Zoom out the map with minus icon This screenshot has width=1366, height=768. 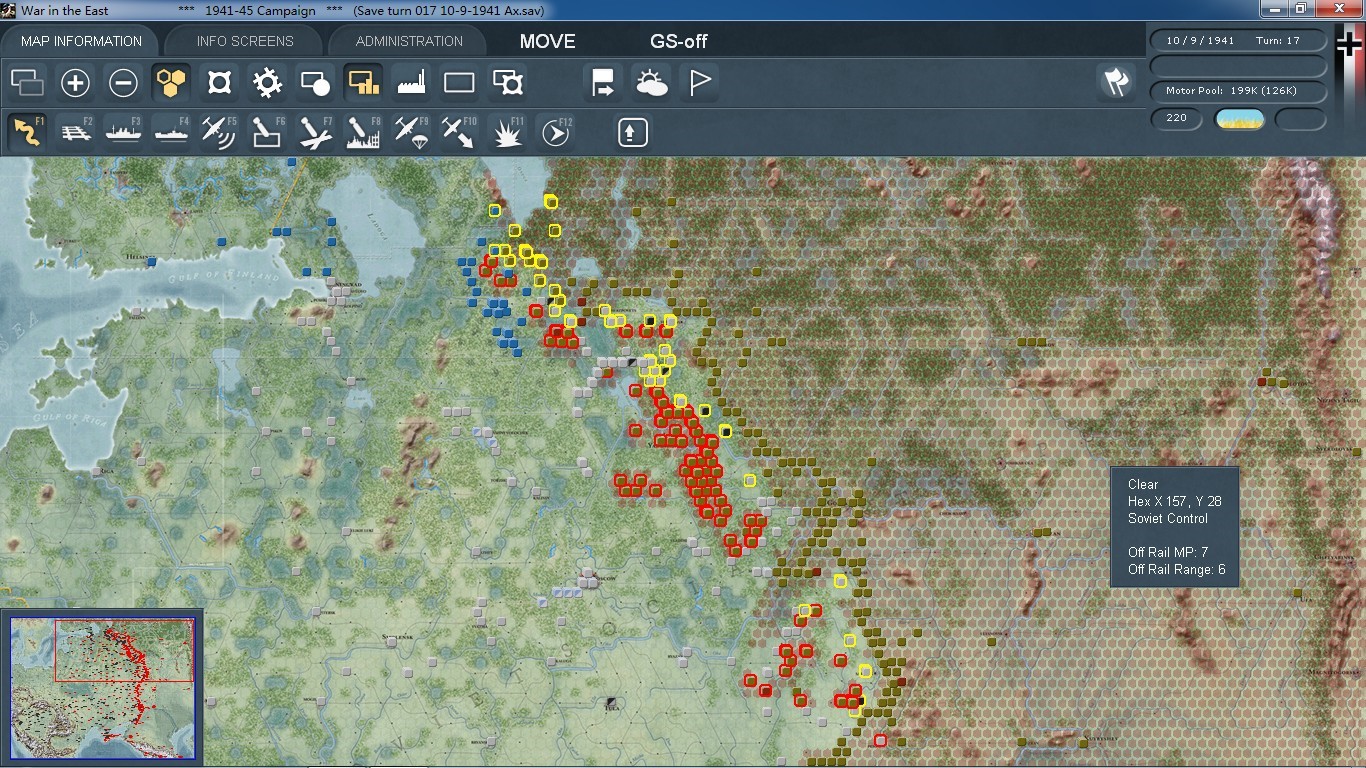pyautogui.click(x=123, y=82)
